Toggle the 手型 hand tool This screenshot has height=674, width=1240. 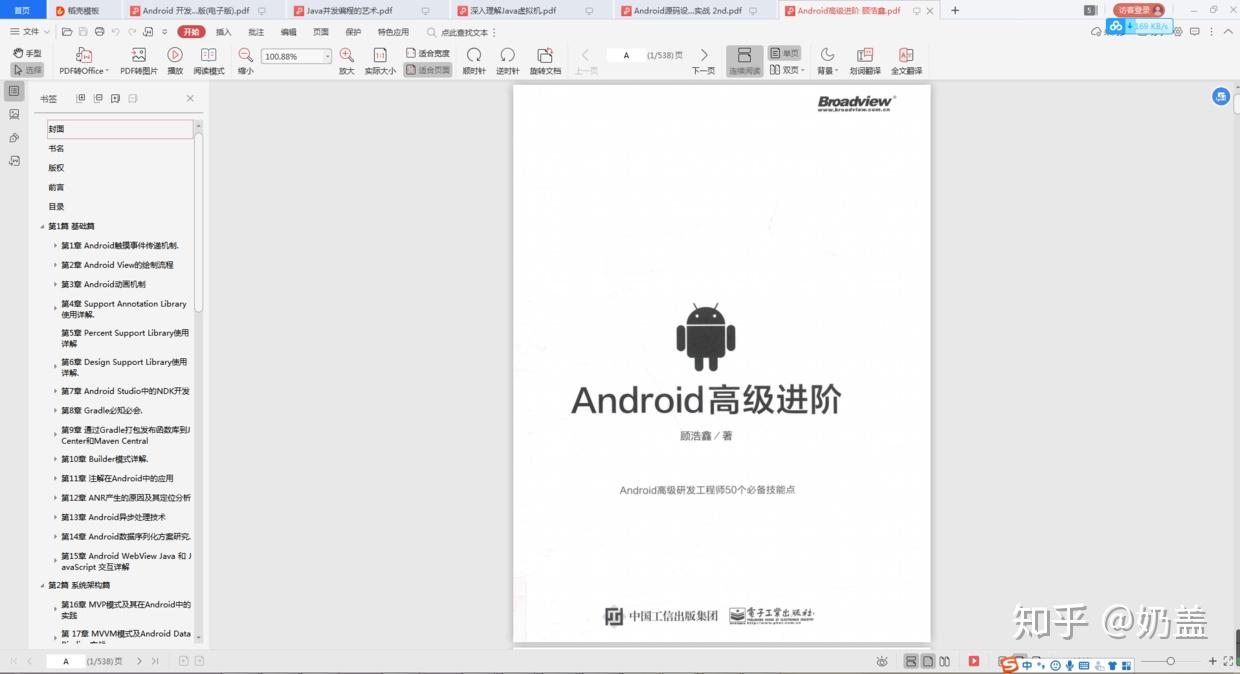[27, 53]
